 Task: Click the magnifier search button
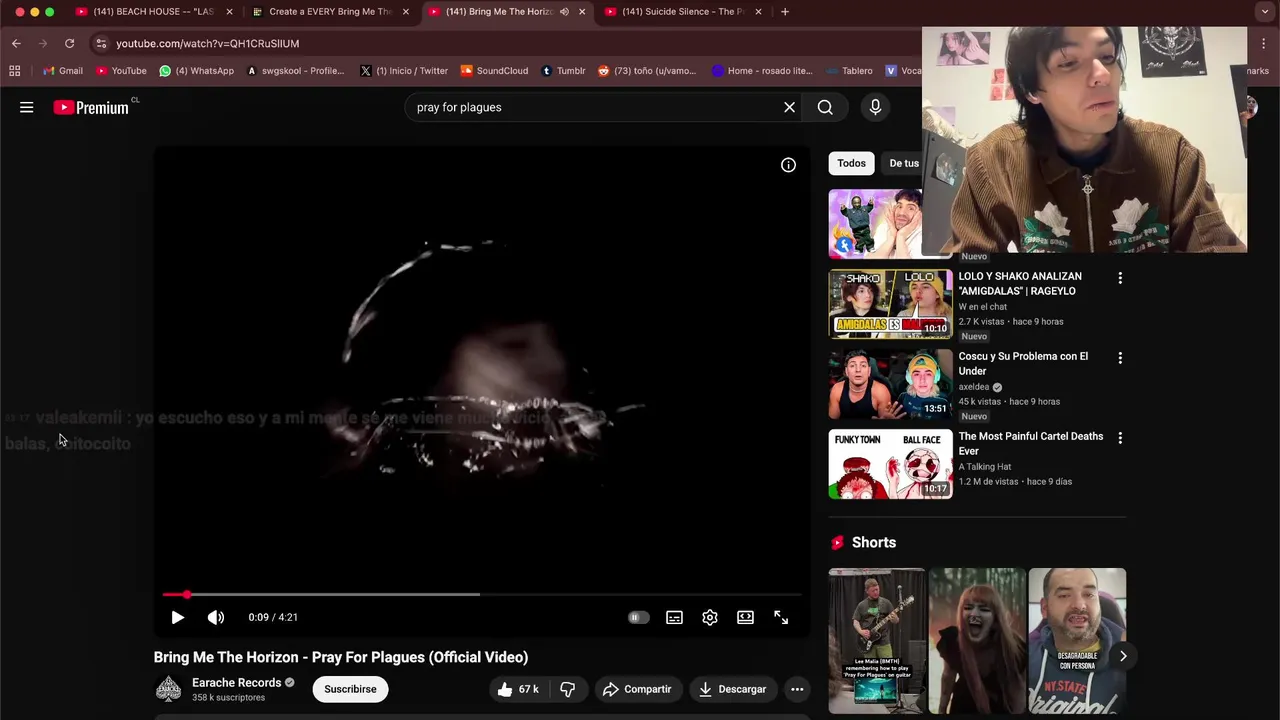tap(825, 107)
